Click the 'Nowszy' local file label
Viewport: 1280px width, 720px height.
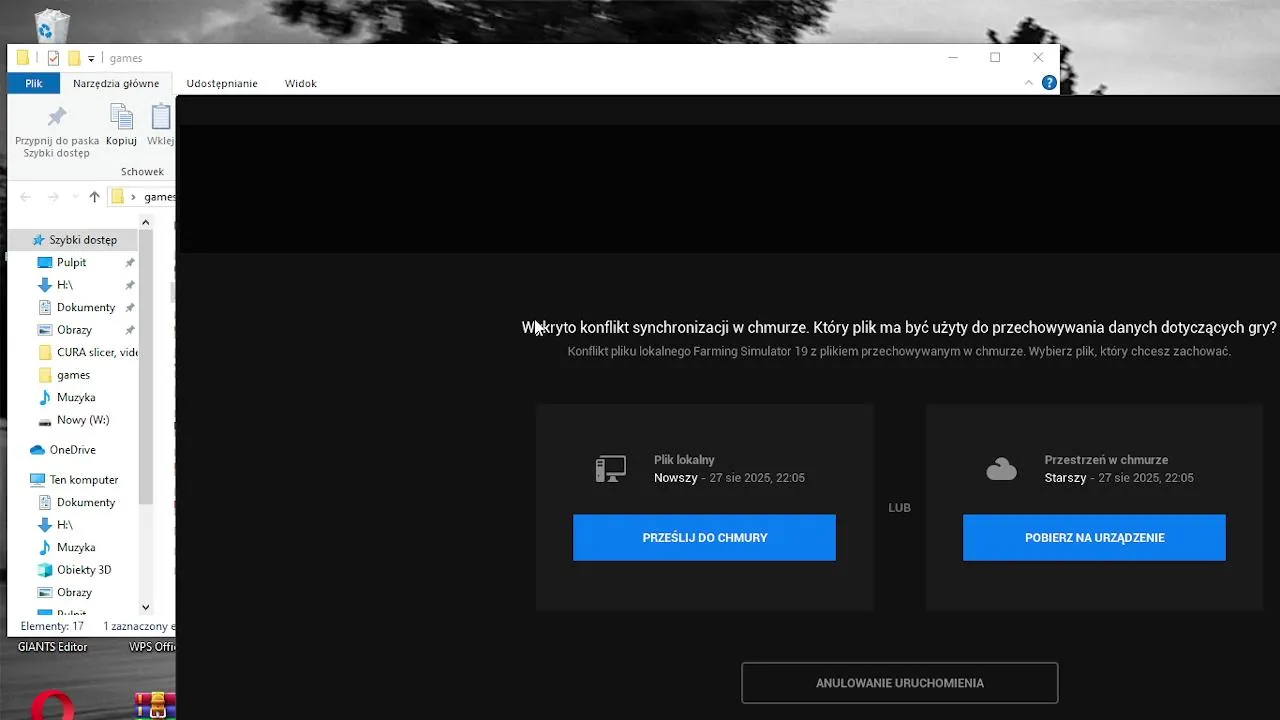click(x=675, y=478)
